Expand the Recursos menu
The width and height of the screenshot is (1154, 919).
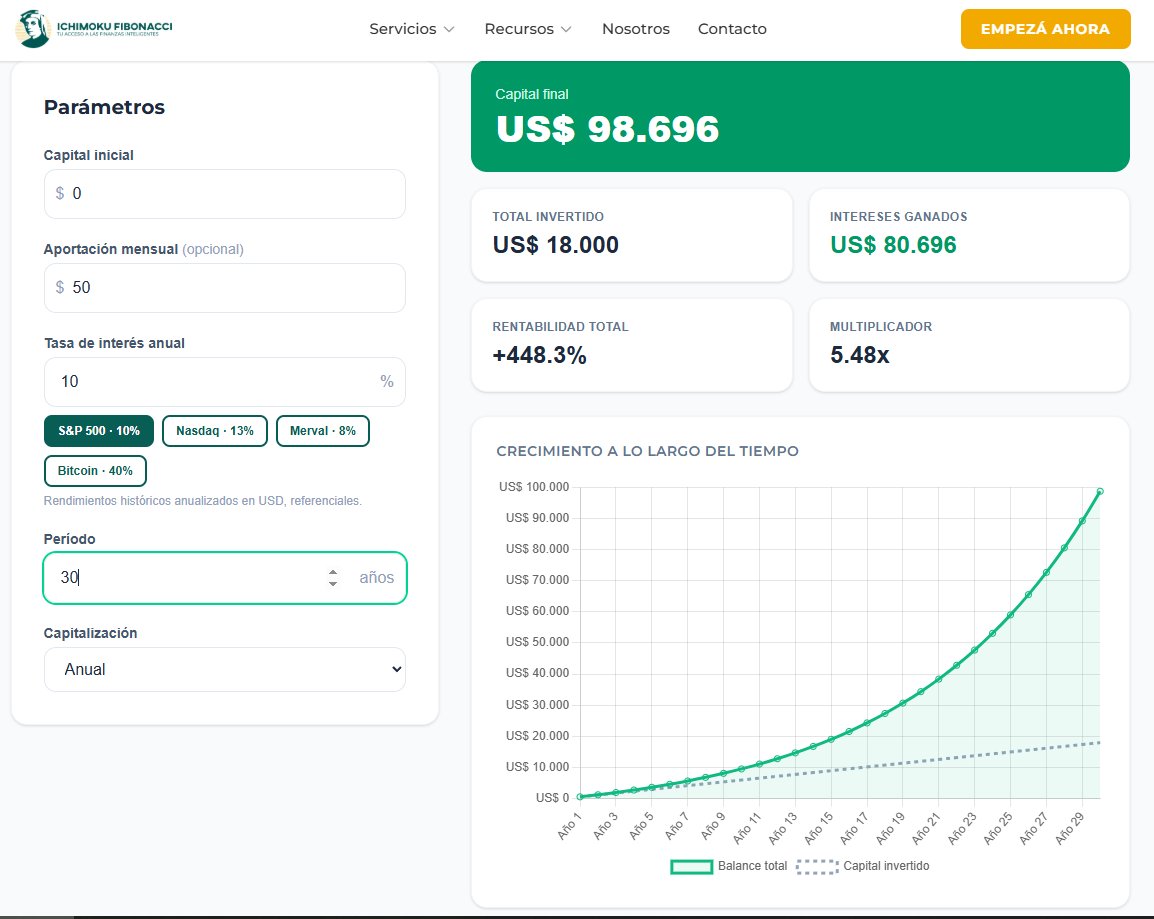(x=528, y=29)
